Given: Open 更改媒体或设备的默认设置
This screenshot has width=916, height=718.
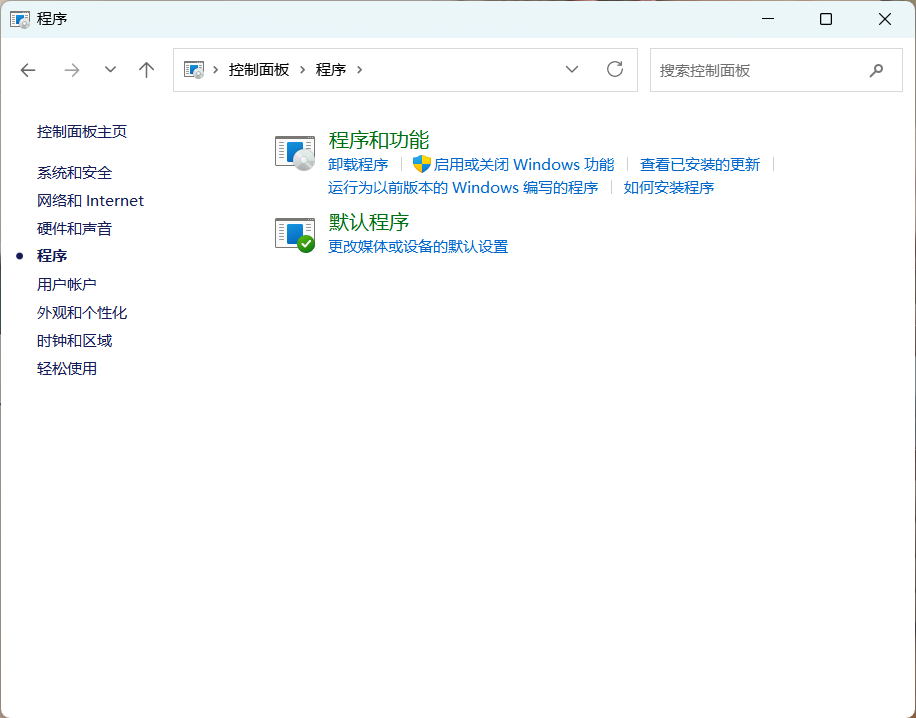Looking at the screenshot, I should point(418,247).
